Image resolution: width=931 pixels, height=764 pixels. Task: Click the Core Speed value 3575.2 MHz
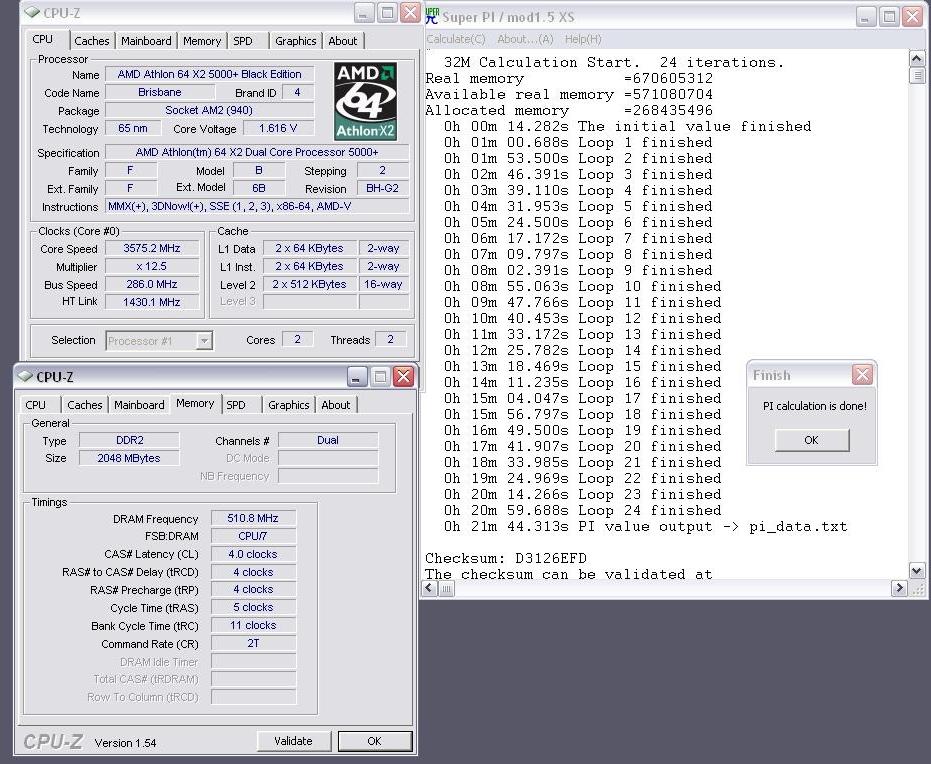point(152,248)
